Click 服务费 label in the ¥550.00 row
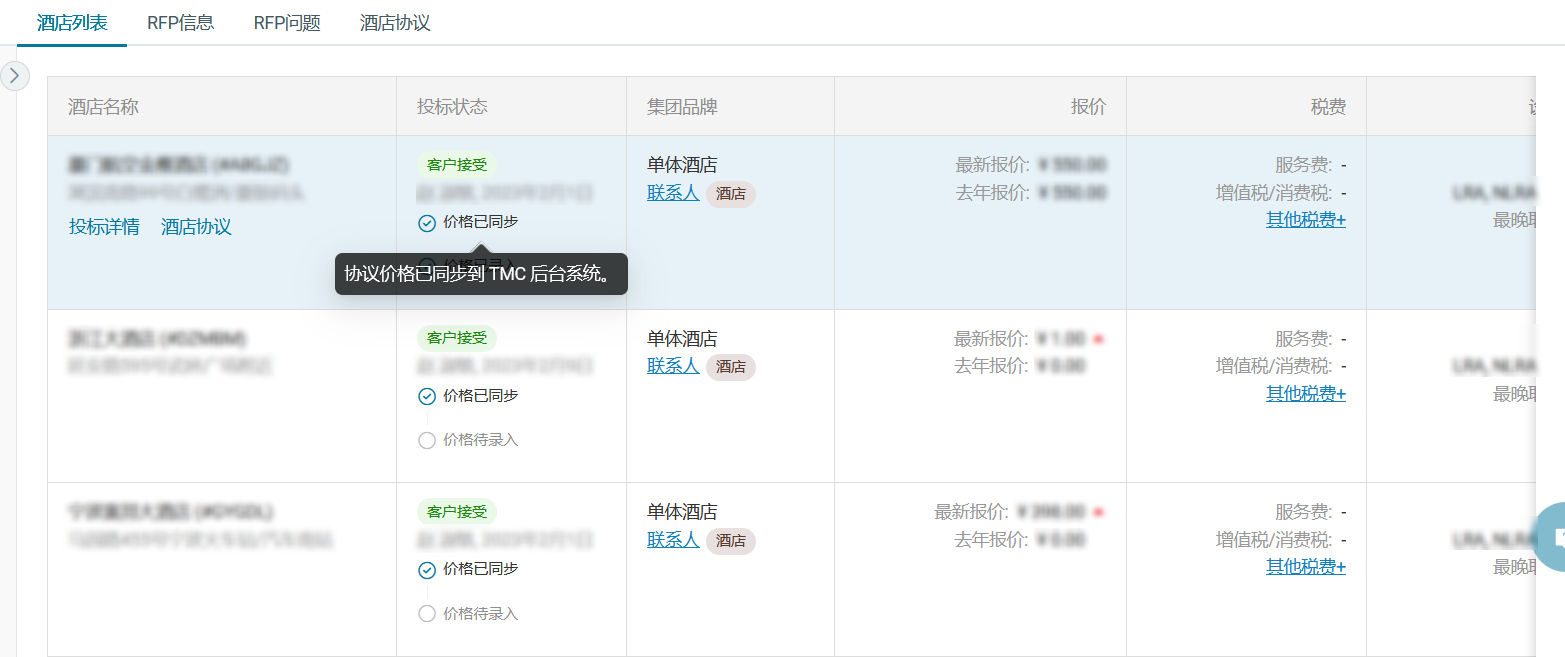This screenshot has width=1565, height=657. coord(1305,165)
